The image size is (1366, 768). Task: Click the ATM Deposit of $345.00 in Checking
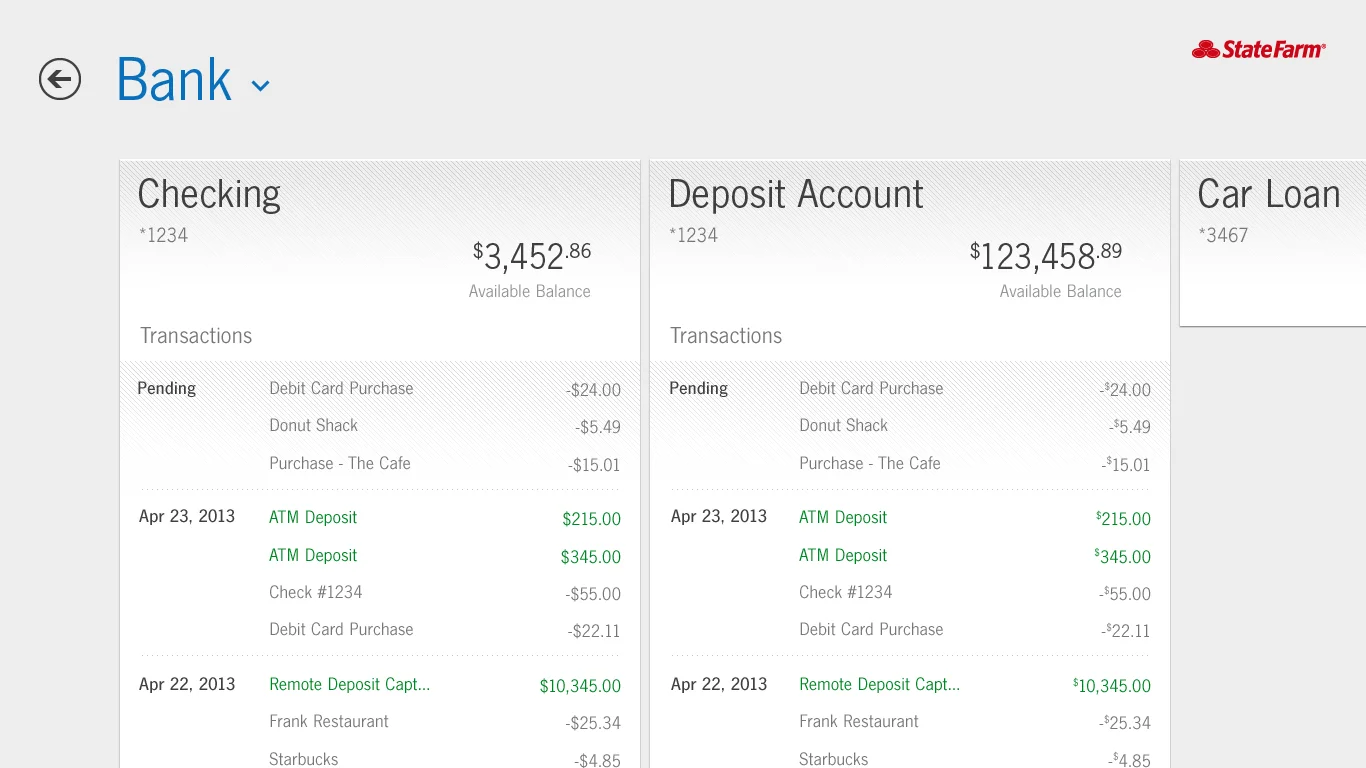[313, 555]
